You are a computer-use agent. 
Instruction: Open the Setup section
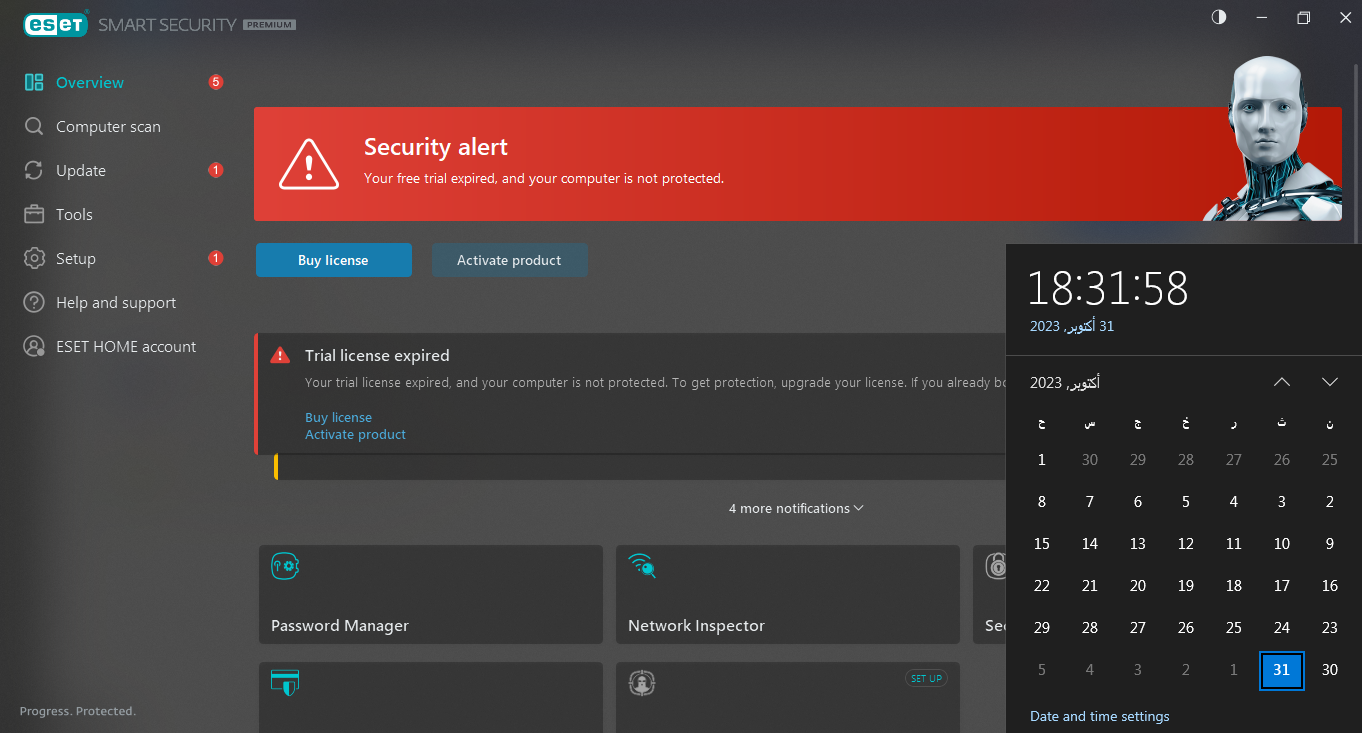point(76,259)
